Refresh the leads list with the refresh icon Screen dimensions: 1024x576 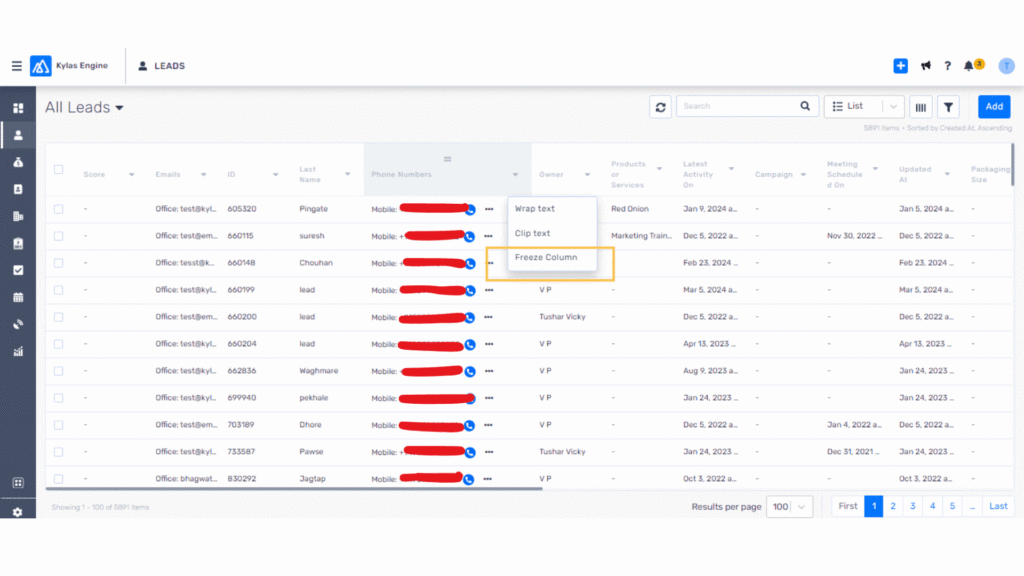click(x=660, y=106)
